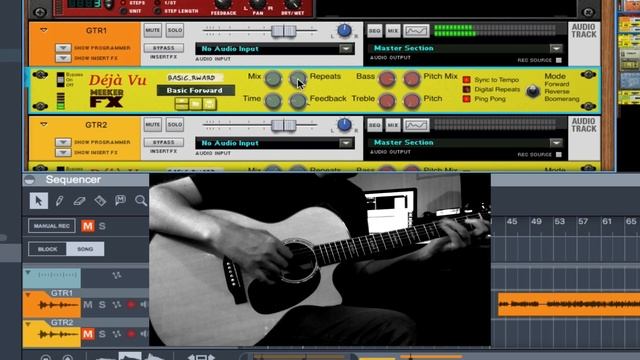640x360 pixels.
Task: Mute the GTR2 rack channel
Action: (x=153, y=125)
